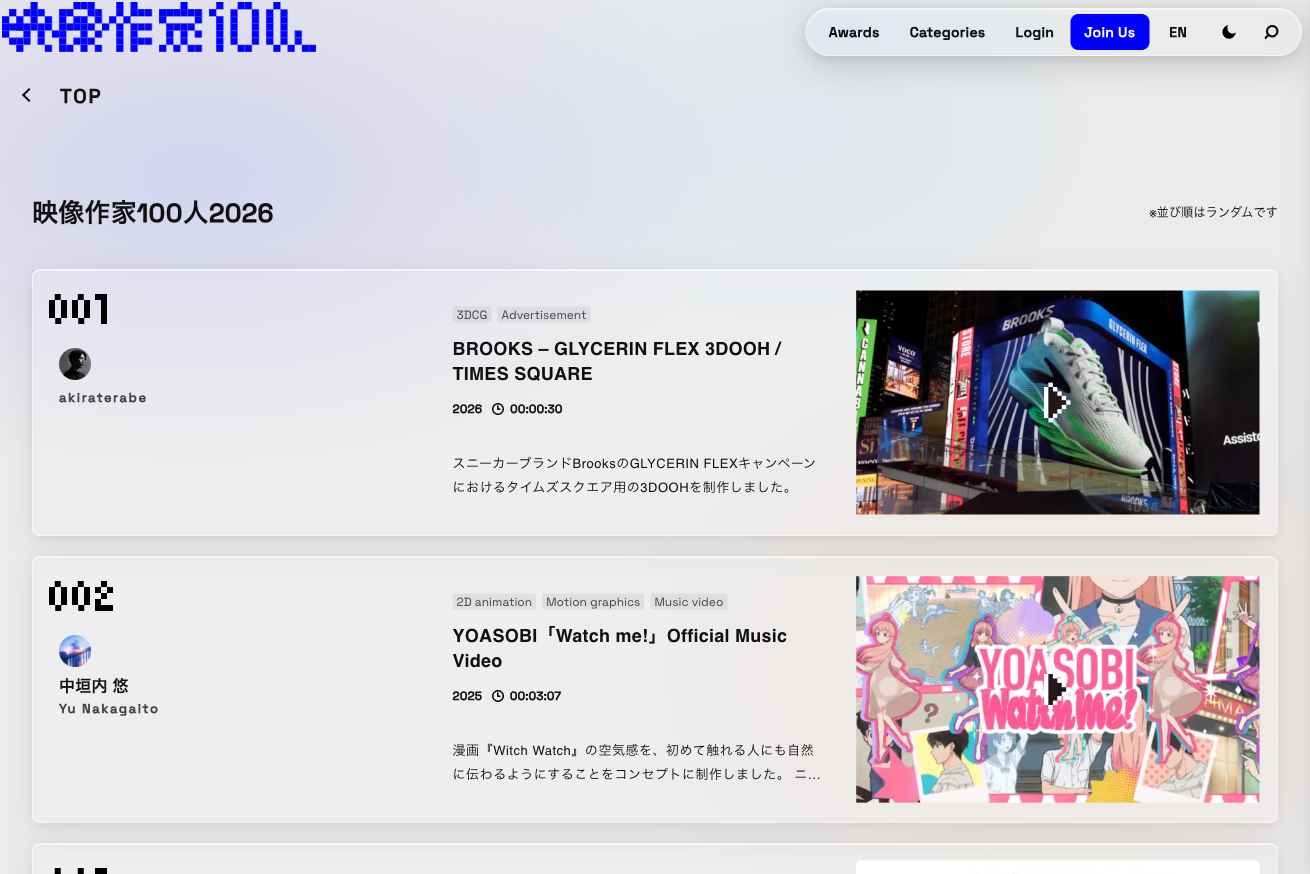This screenshot has width=1310, height=874.
Task: Go back using the left chevron arrow
Action: [x=27, y=95]
